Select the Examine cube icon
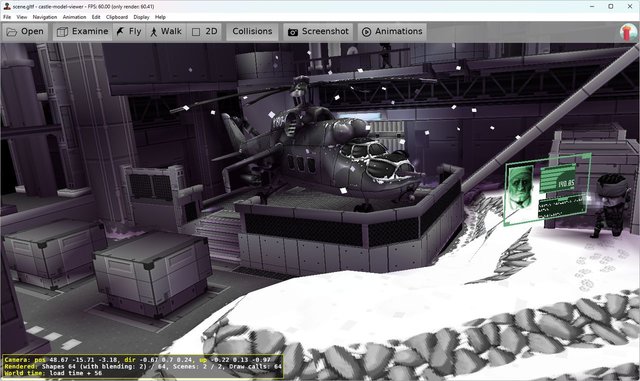 62,32
